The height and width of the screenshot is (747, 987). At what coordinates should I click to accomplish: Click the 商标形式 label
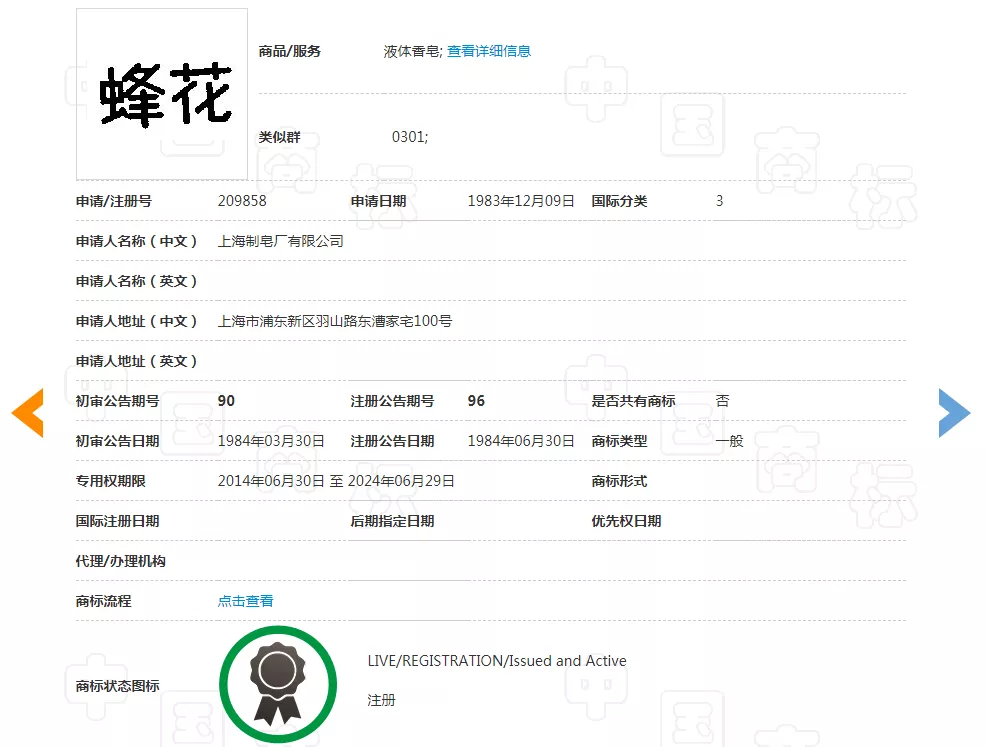[619, 481]
